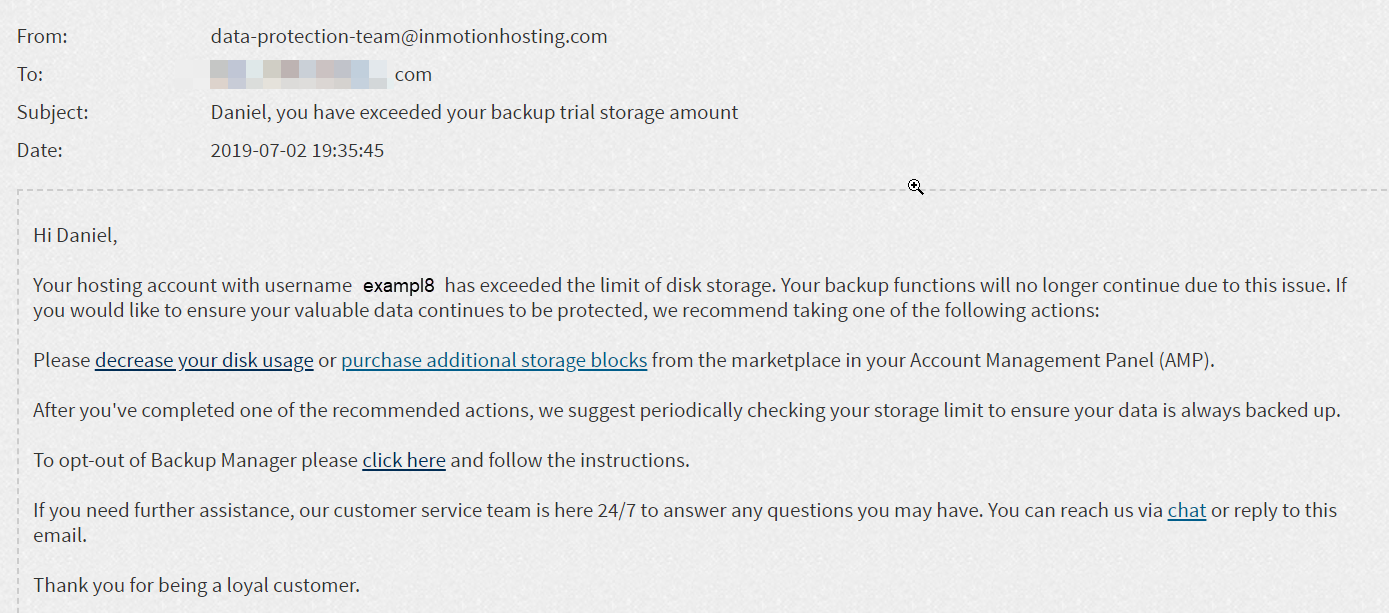Viewport: 1389px width, 613px height.
Task: Click the "click here" opt-out link
Action: [x=404, y=460]
